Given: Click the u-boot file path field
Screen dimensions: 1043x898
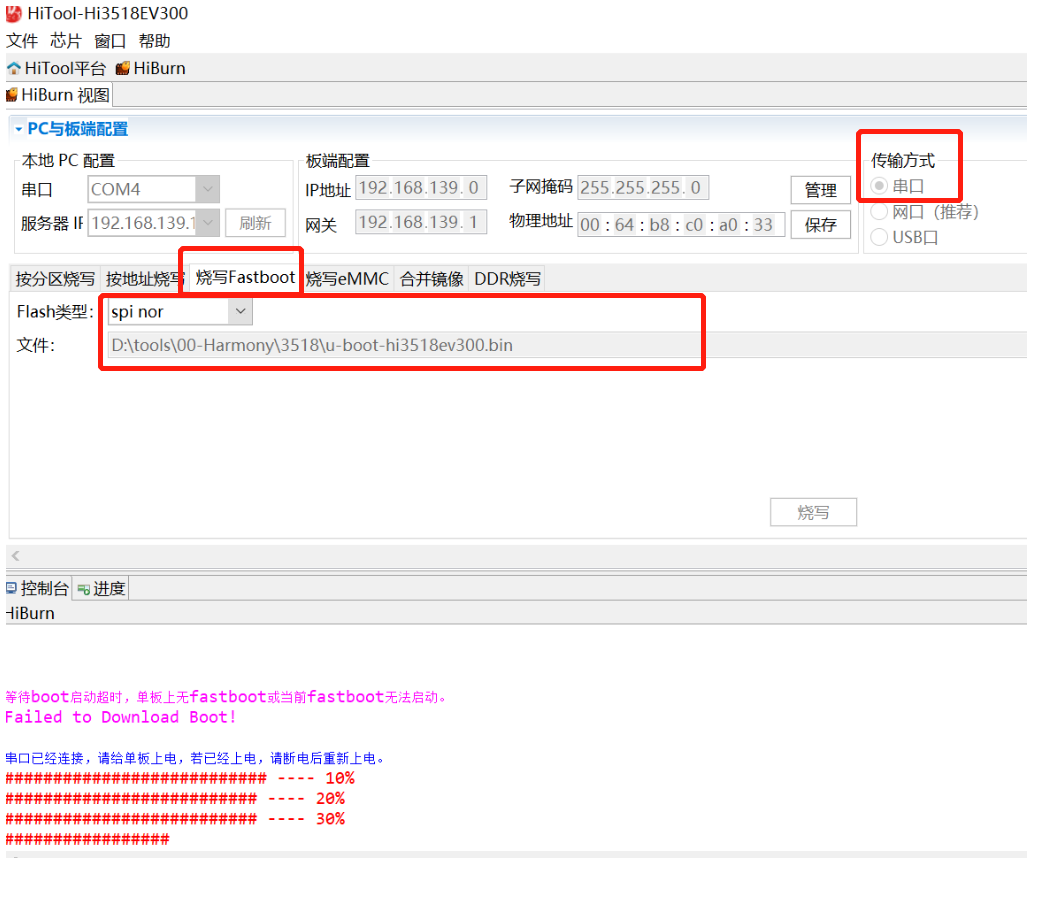Looking at the screenshot, I should [x=567, y=345].
